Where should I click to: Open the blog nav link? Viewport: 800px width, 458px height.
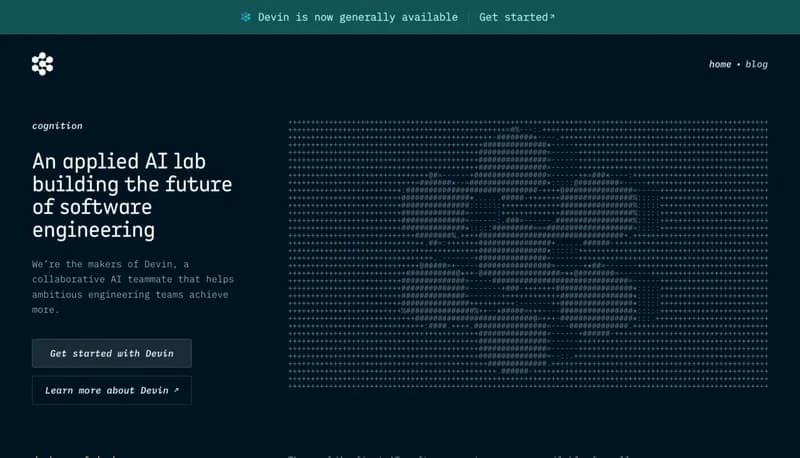pyautogui.click(x=756, y=64)
